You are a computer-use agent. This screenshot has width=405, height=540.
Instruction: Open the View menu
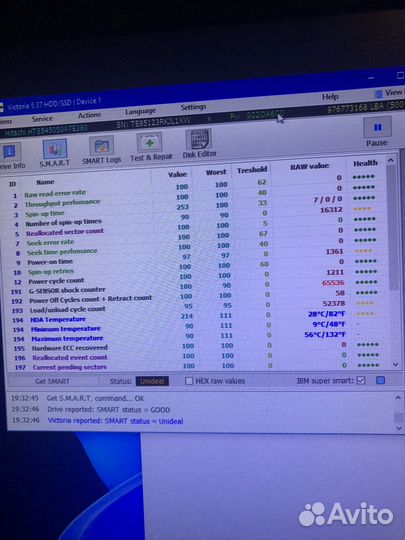click(389, 93)
